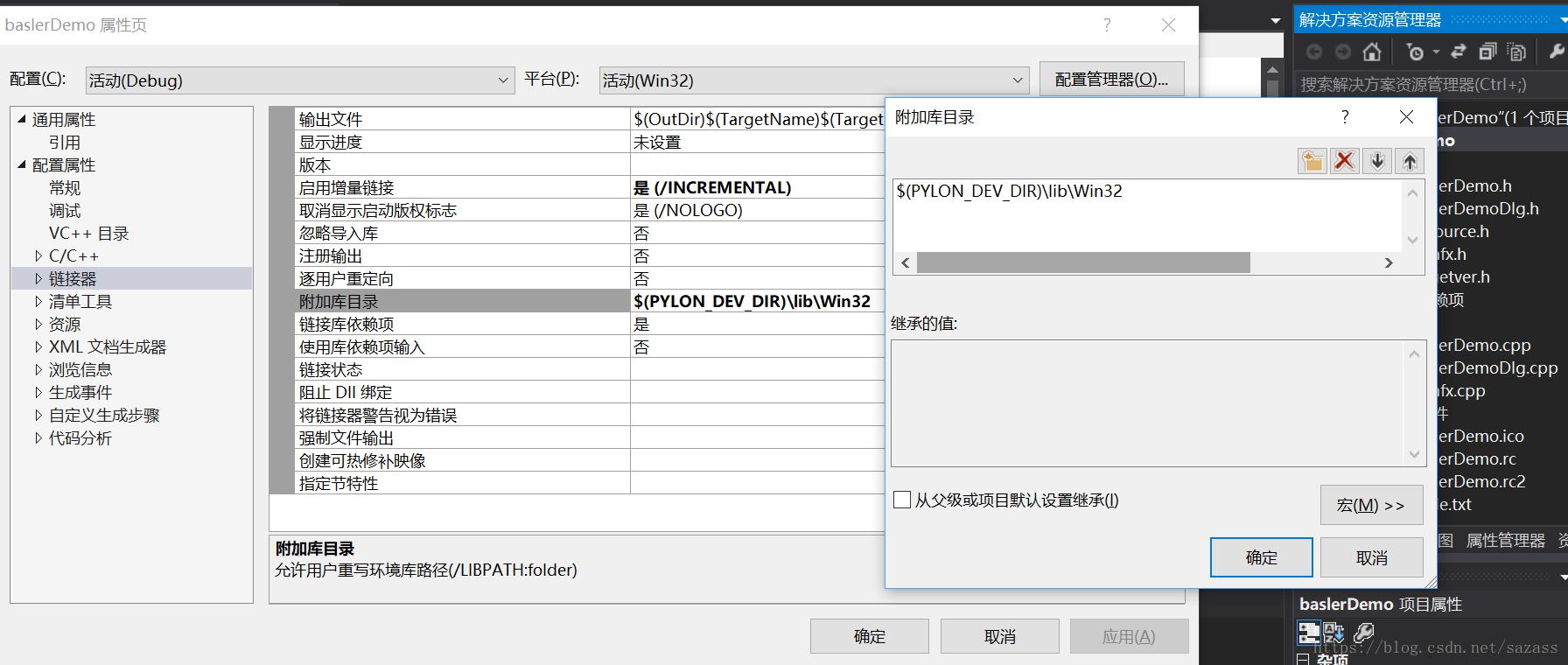Click the right arrow of horizontal scrollbar
Screen dimensions: 1568x665
[x=1389, y=262]
